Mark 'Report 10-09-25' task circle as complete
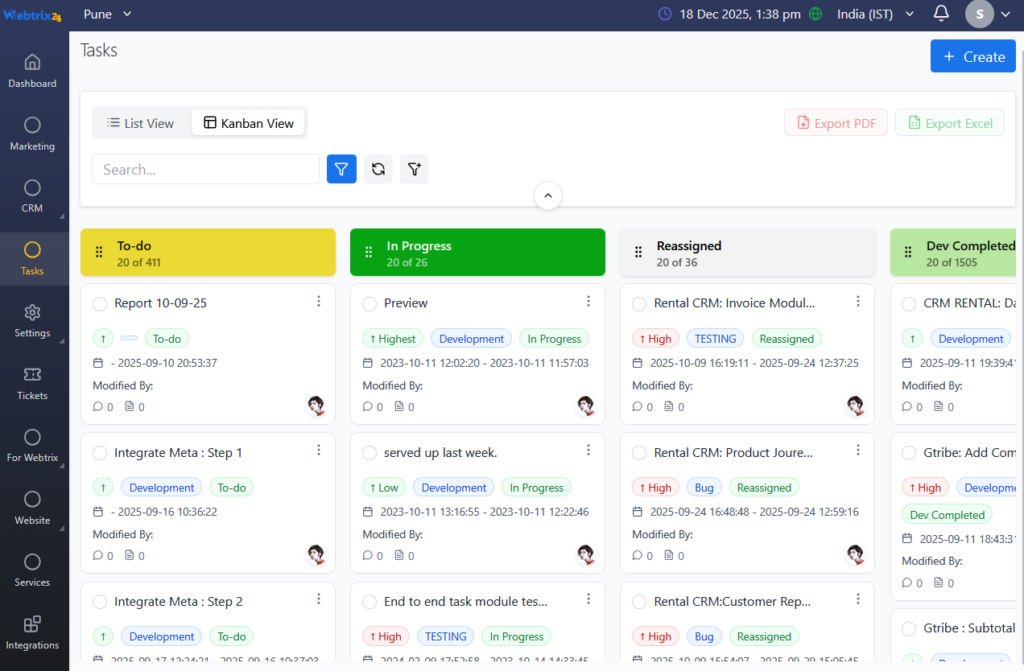The image size is (1024, 671). [x=100, y=304]
